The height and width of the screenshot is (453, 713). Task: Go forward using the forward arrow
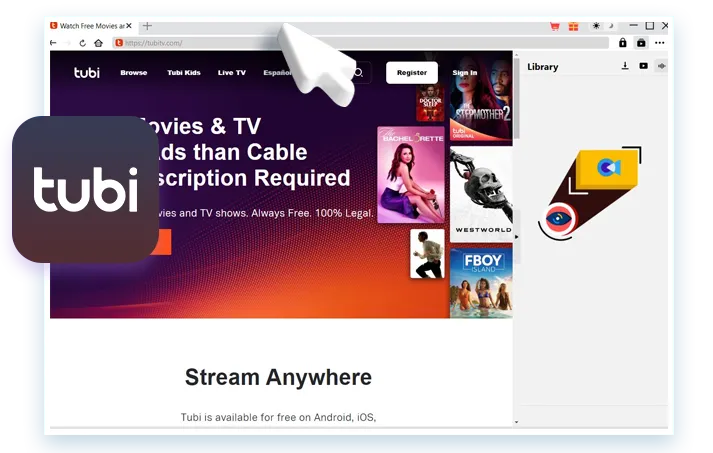68,43
